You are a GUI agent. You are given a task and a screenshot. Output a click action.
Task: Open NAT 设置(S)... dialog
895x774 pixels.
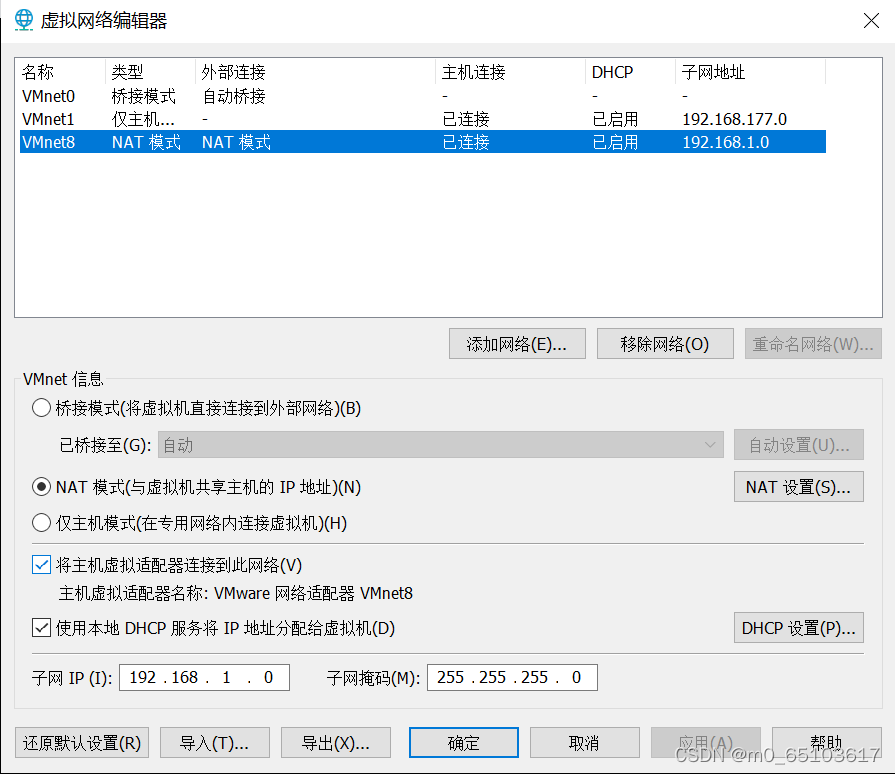tap(799, 487)
